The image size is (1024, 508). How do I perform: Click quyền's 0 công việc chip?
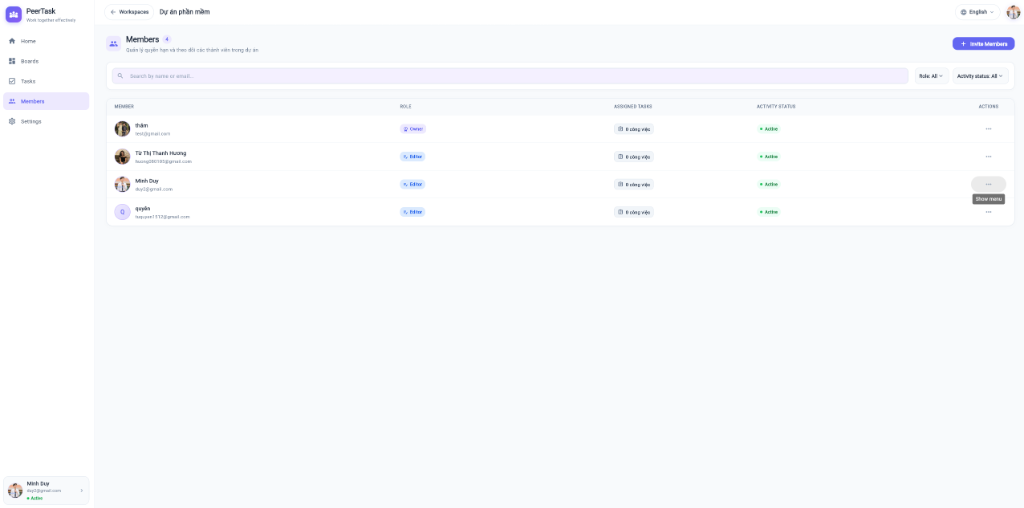click(633, 212)
